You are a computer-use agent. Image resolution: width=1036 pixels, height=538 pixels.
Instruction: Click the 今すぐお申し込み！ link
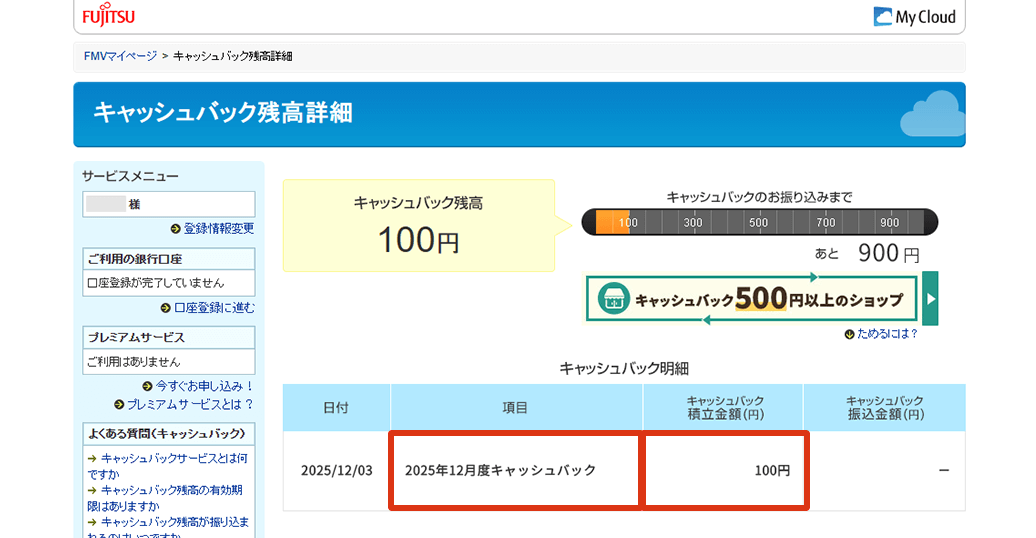tap(204, 386)
